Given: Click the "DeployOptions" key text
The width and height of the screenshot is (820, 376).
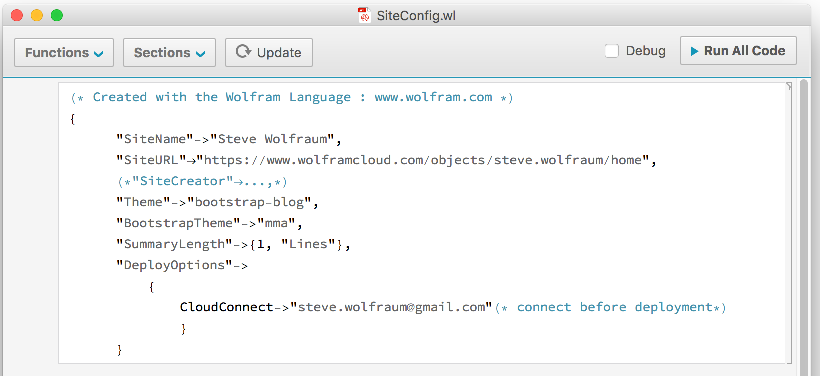Looking at the screenshot, I should click(174, 265).
